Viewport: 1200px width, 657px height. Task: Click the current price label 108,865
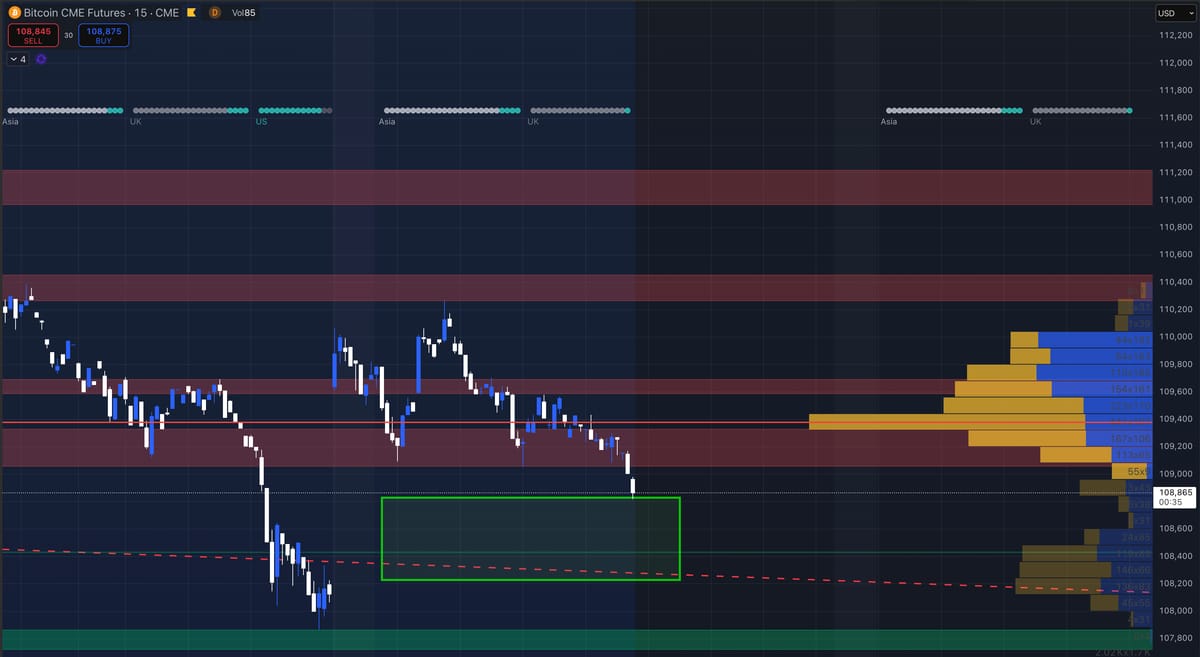click(1172, 498)
